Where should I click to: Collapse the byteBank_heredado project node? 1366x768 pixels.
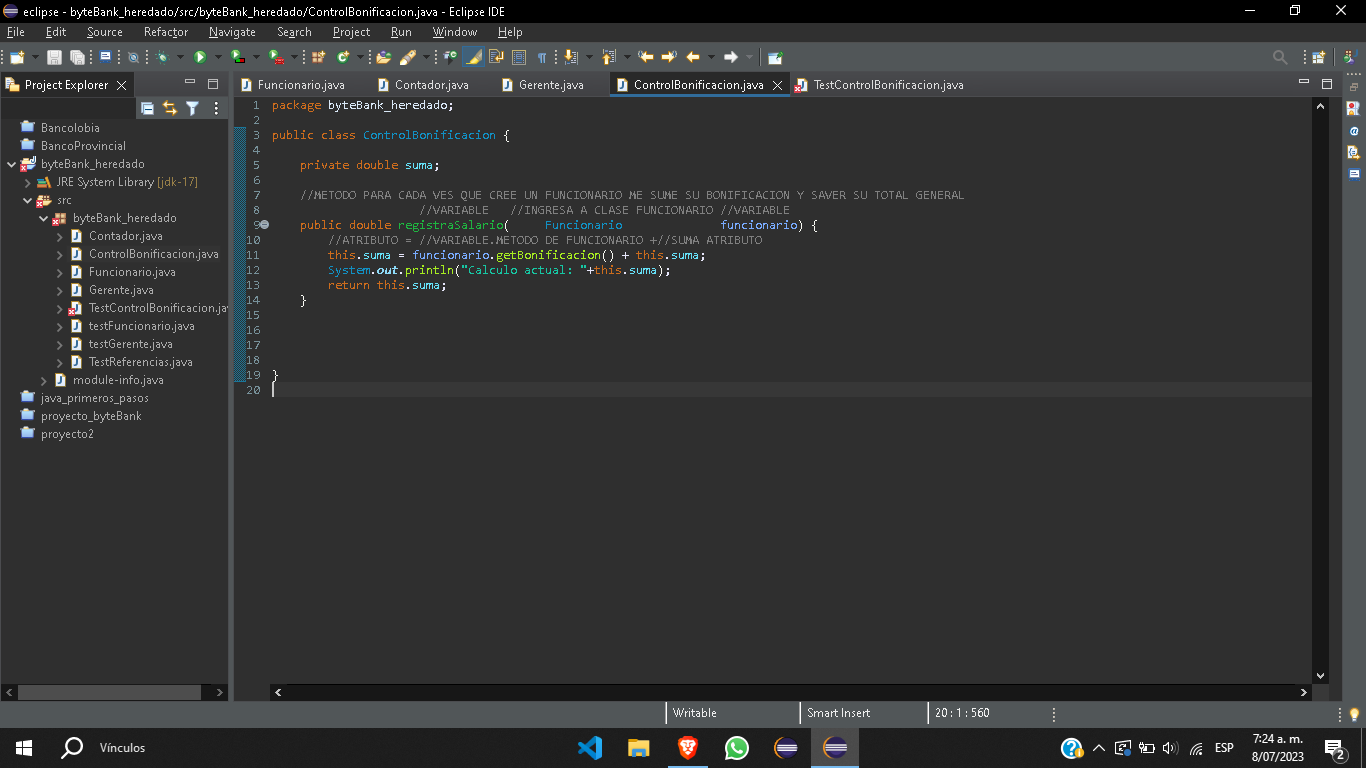(12, 164)
